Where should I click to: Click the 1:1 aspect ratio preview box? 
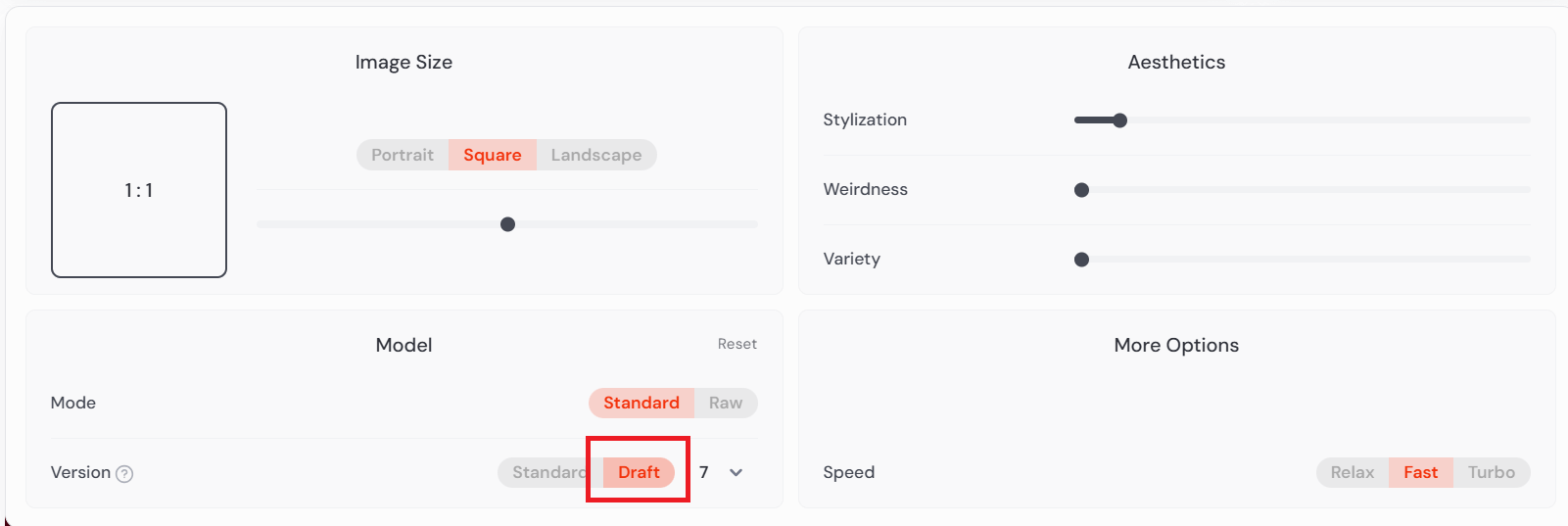click(139, 190)
